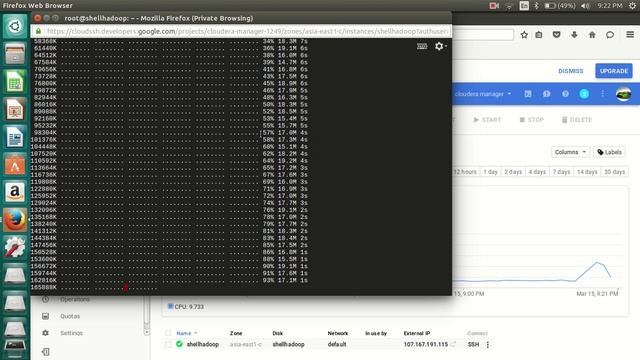Image resolution: width=640 pixels, height=360 pixels.
Task: Open the shellhadoop instance name link
Action: pos(202,344)
